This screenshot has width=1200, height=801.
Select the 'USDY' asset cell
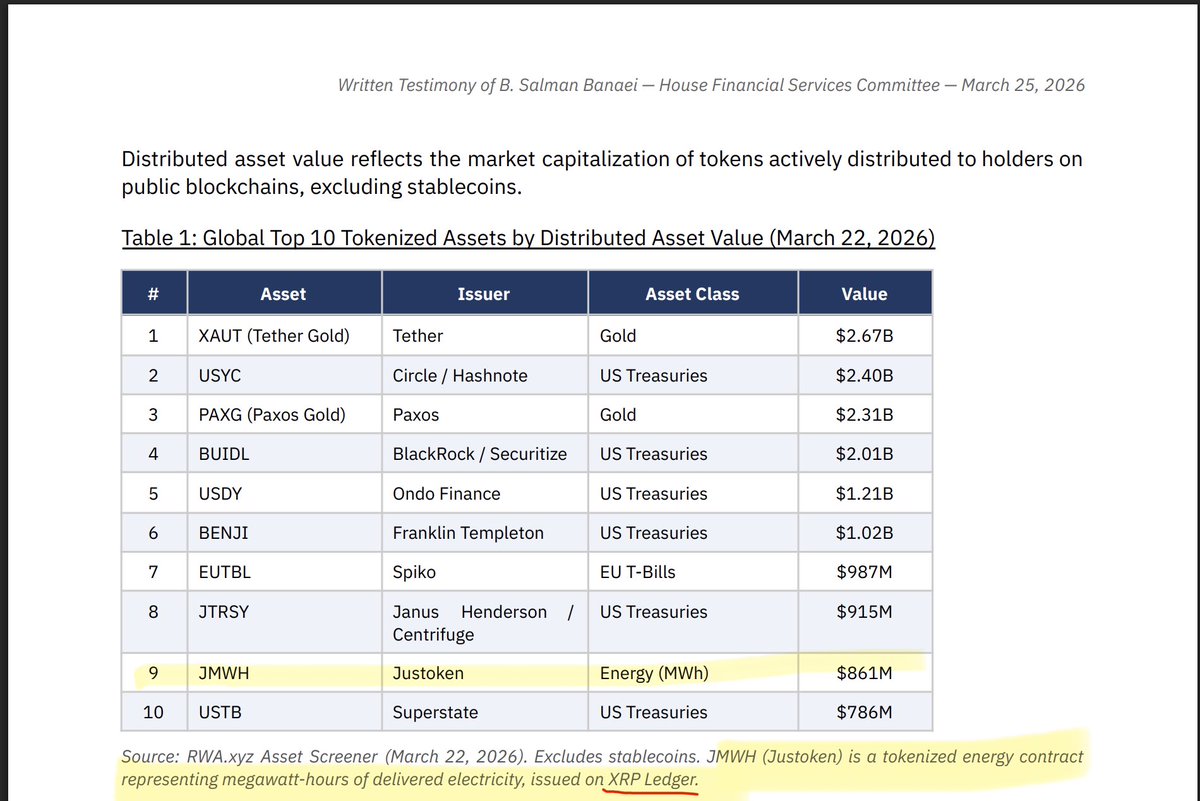coord(283,494)
